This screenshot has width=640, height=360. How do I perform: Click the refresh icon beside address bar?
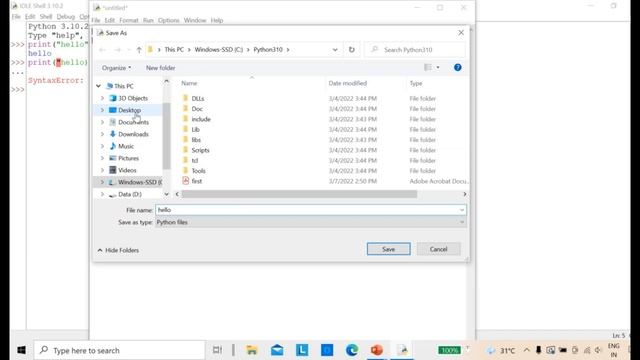click(x=351, y=50)
